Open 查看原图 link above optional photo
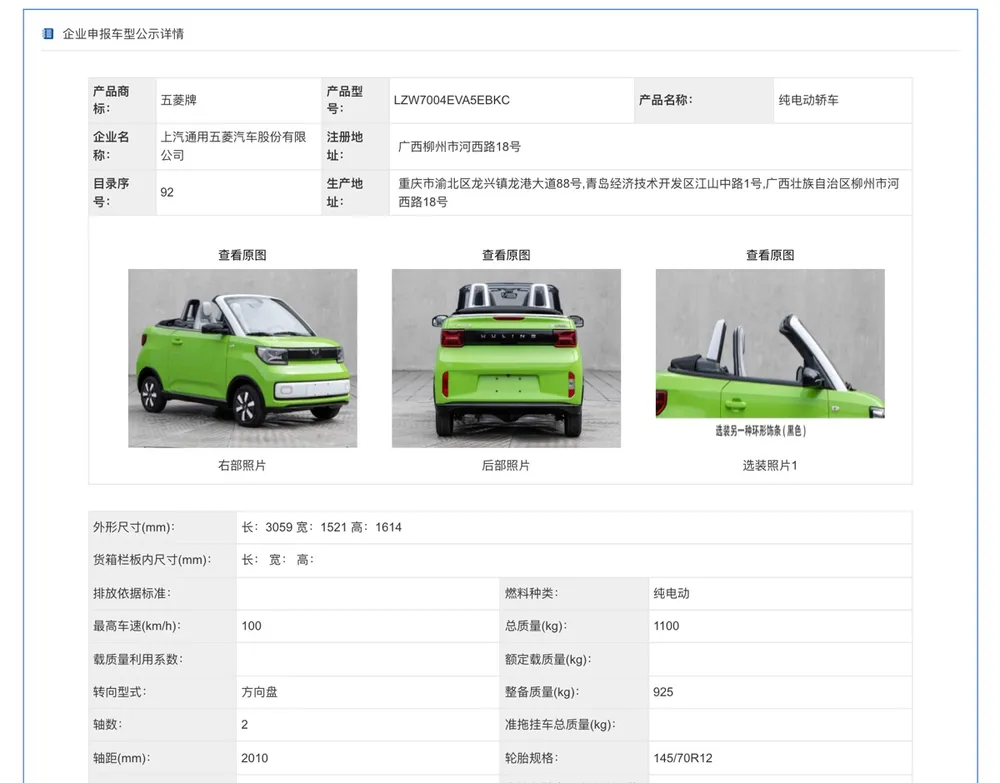1000x783 pixels. 770,255
